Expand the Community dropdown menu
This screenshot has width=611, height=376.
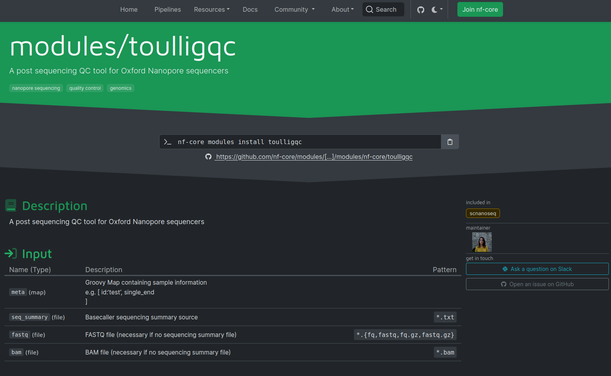click(x=294, y=10)
